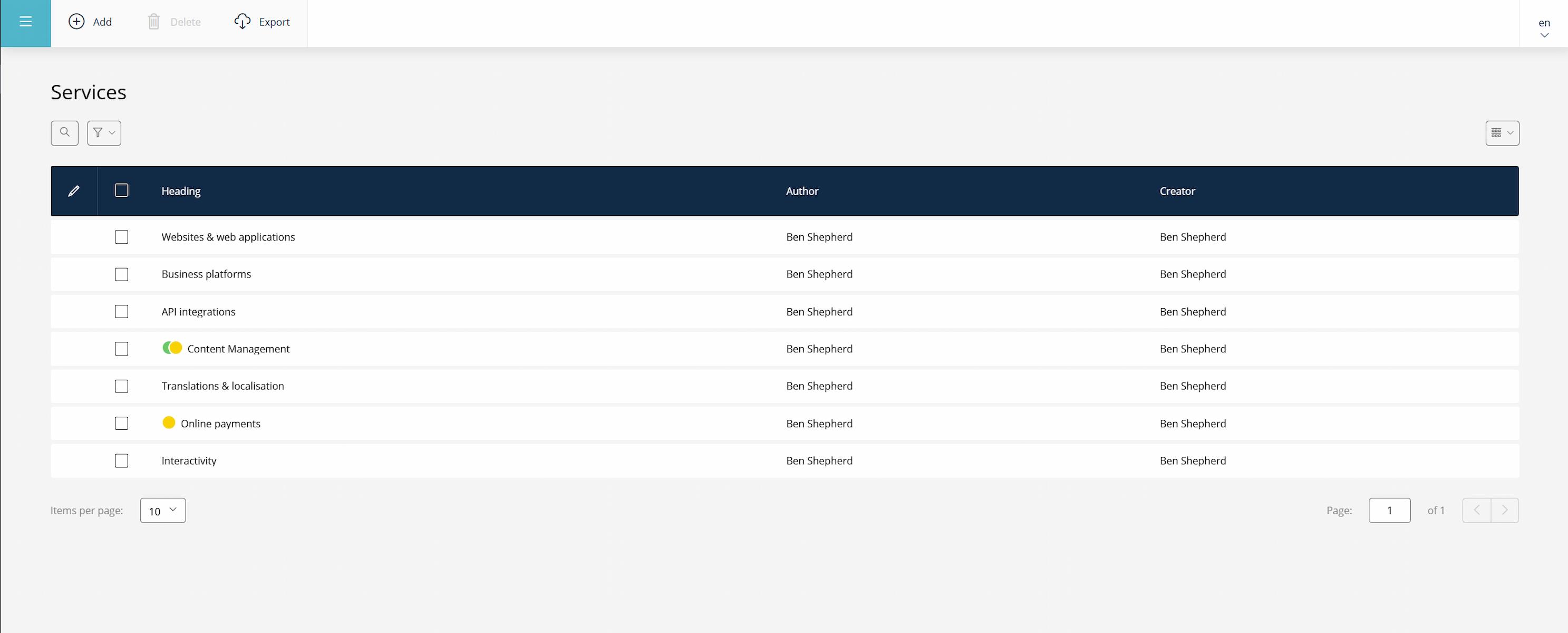This screenshot has width=1568, height=633.
Task: Check the Online payments row checkbox
Action: 122,424
